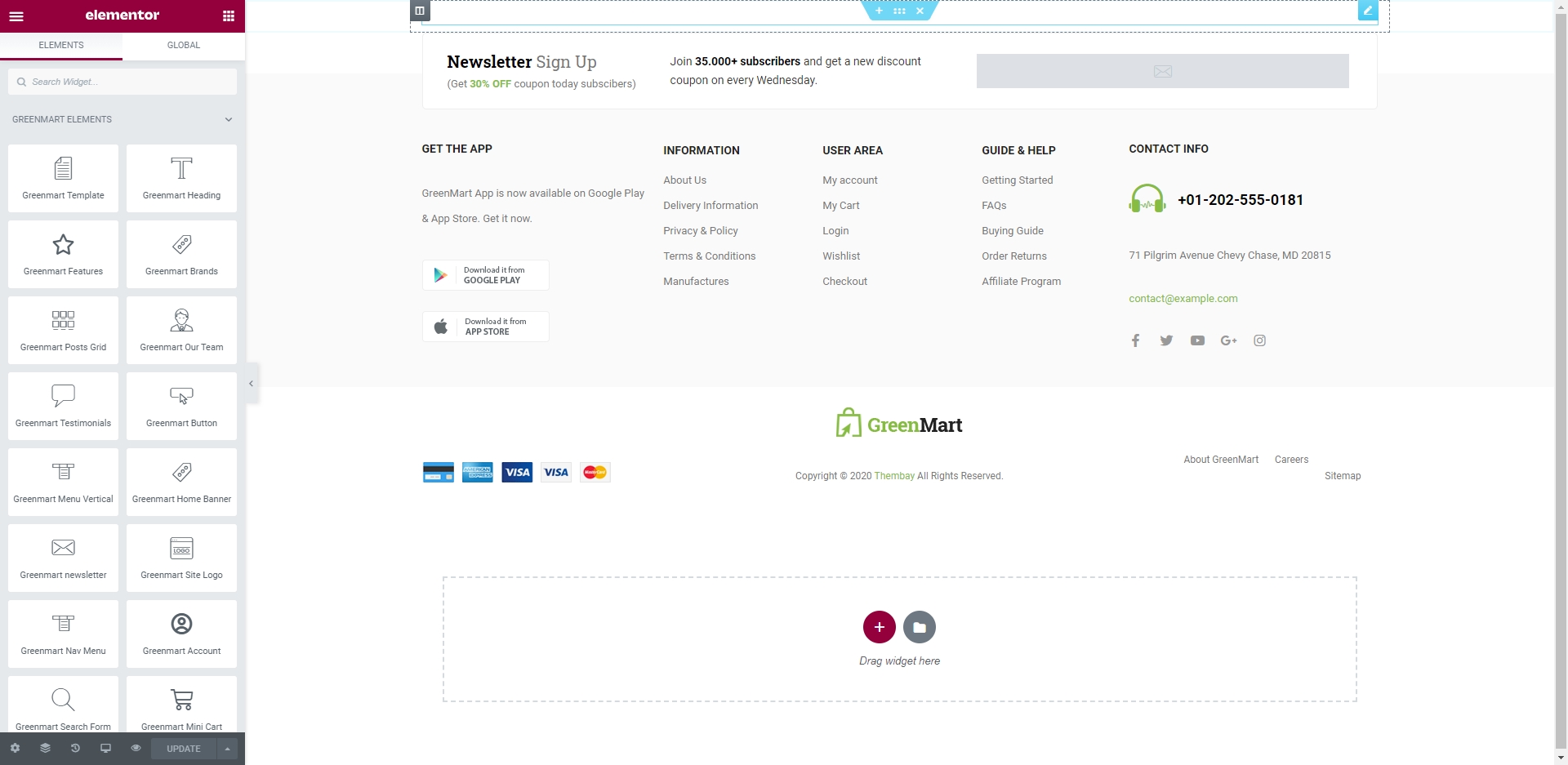1568x765 pixels.
Task: Open page Settings gear icon
Action: pyautogui.click(x=15, y=748)
